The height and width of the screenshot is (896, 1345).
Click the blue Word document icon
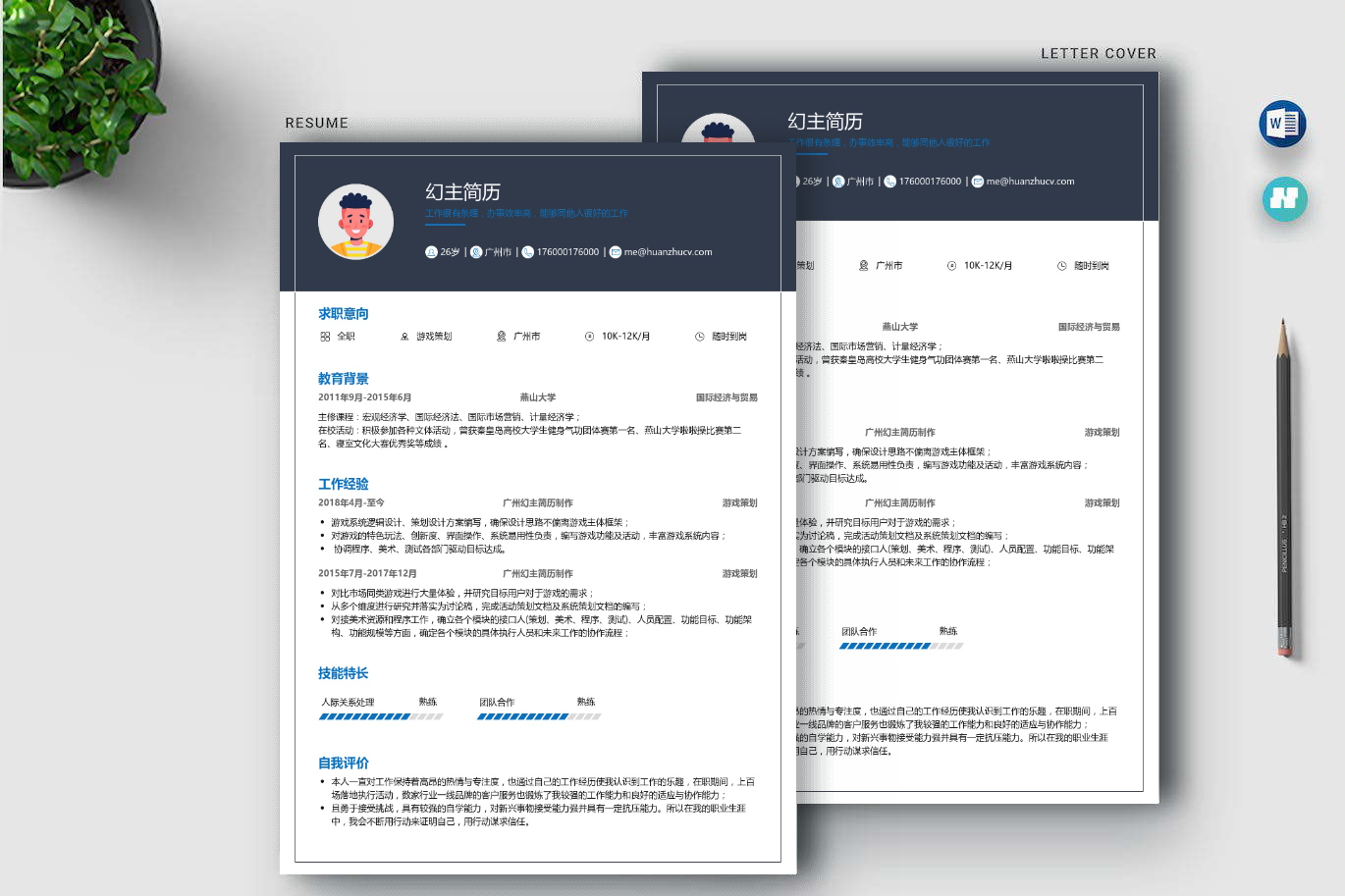(1282, 124)
